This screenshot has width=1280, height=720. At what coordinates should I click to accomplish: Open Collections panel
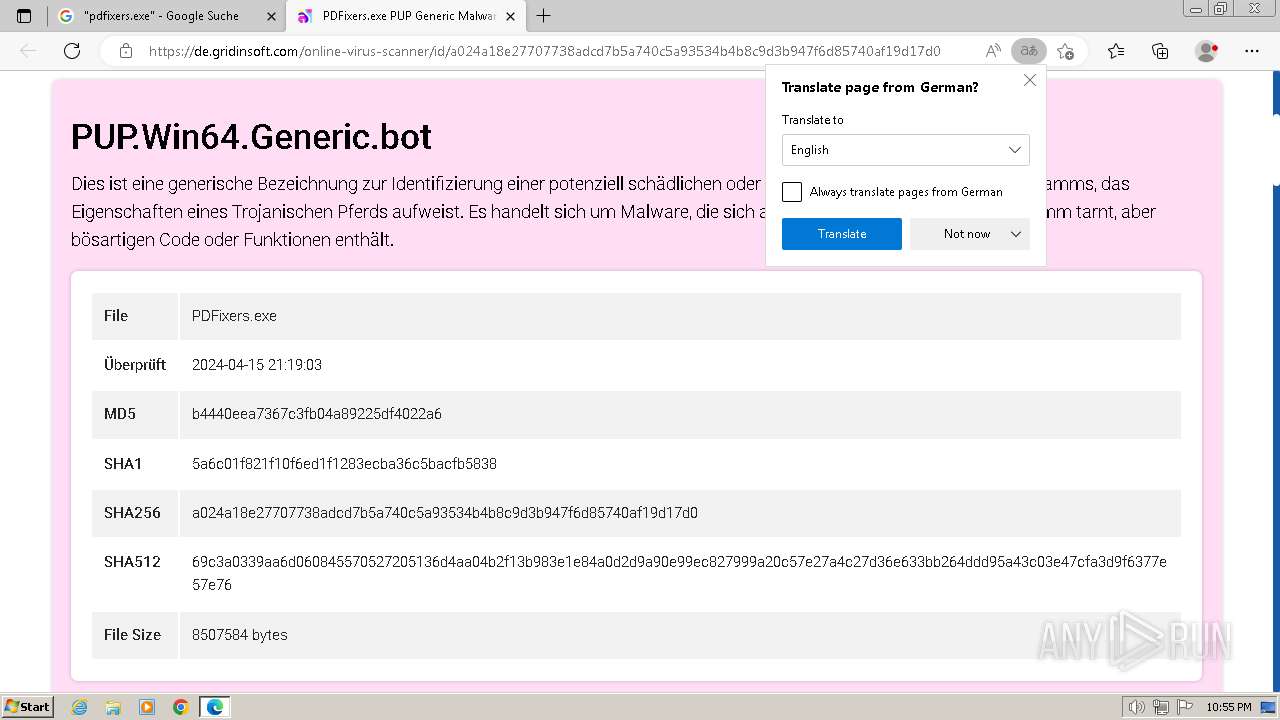coord(1160,51)
